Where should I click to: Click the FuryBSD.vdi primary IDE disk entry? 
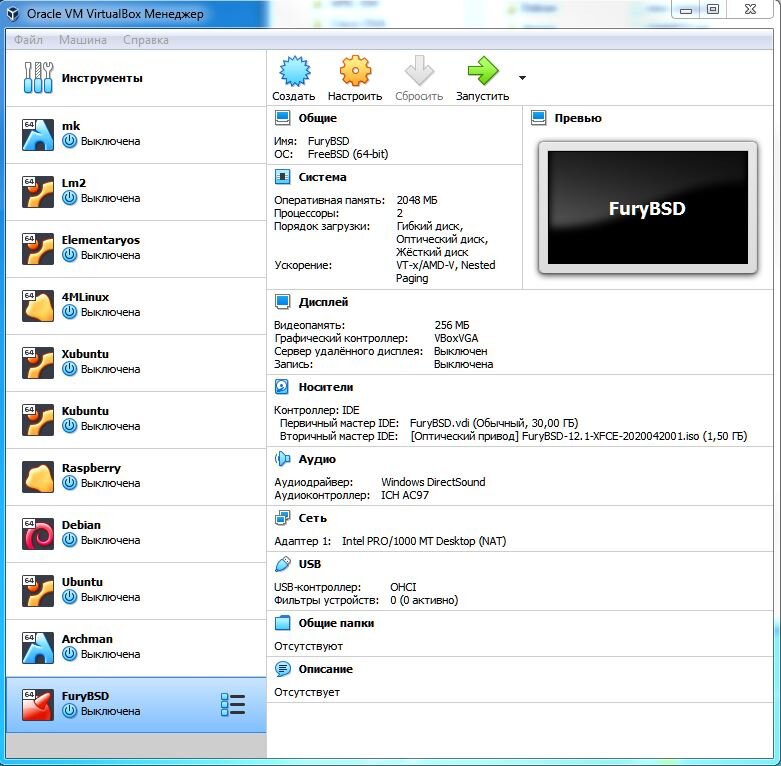tap(494, 423)
